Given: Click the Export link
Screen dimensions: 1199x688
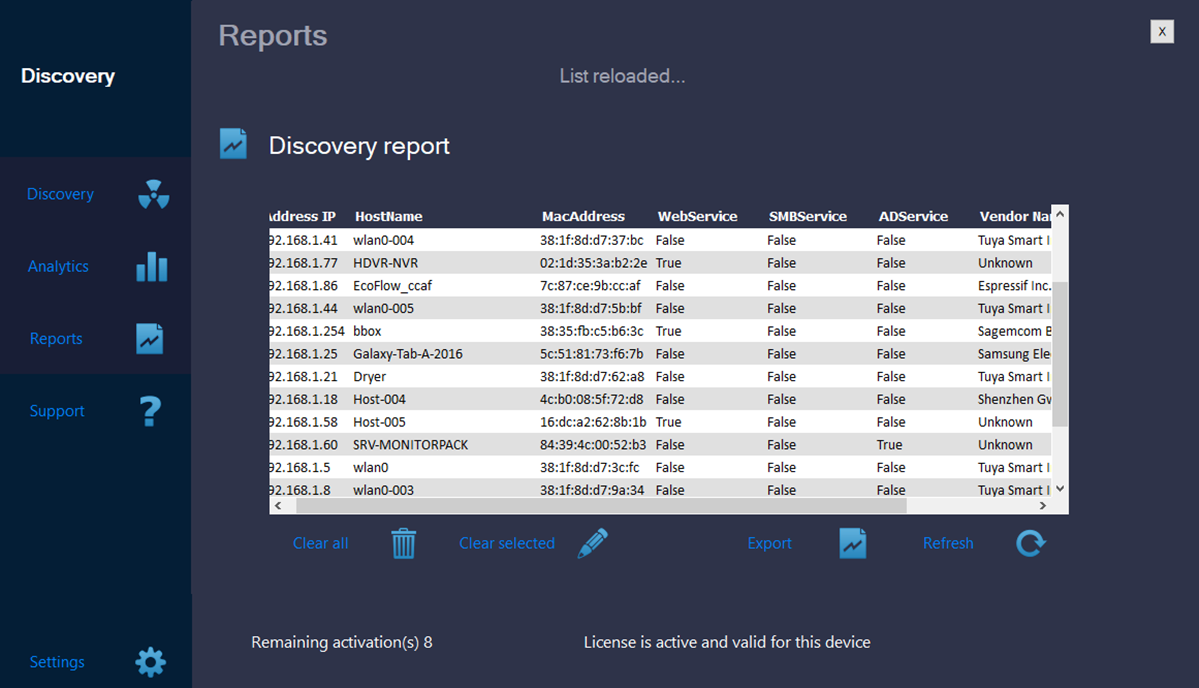Looking at the screenshot, I should tap(769, 544).
